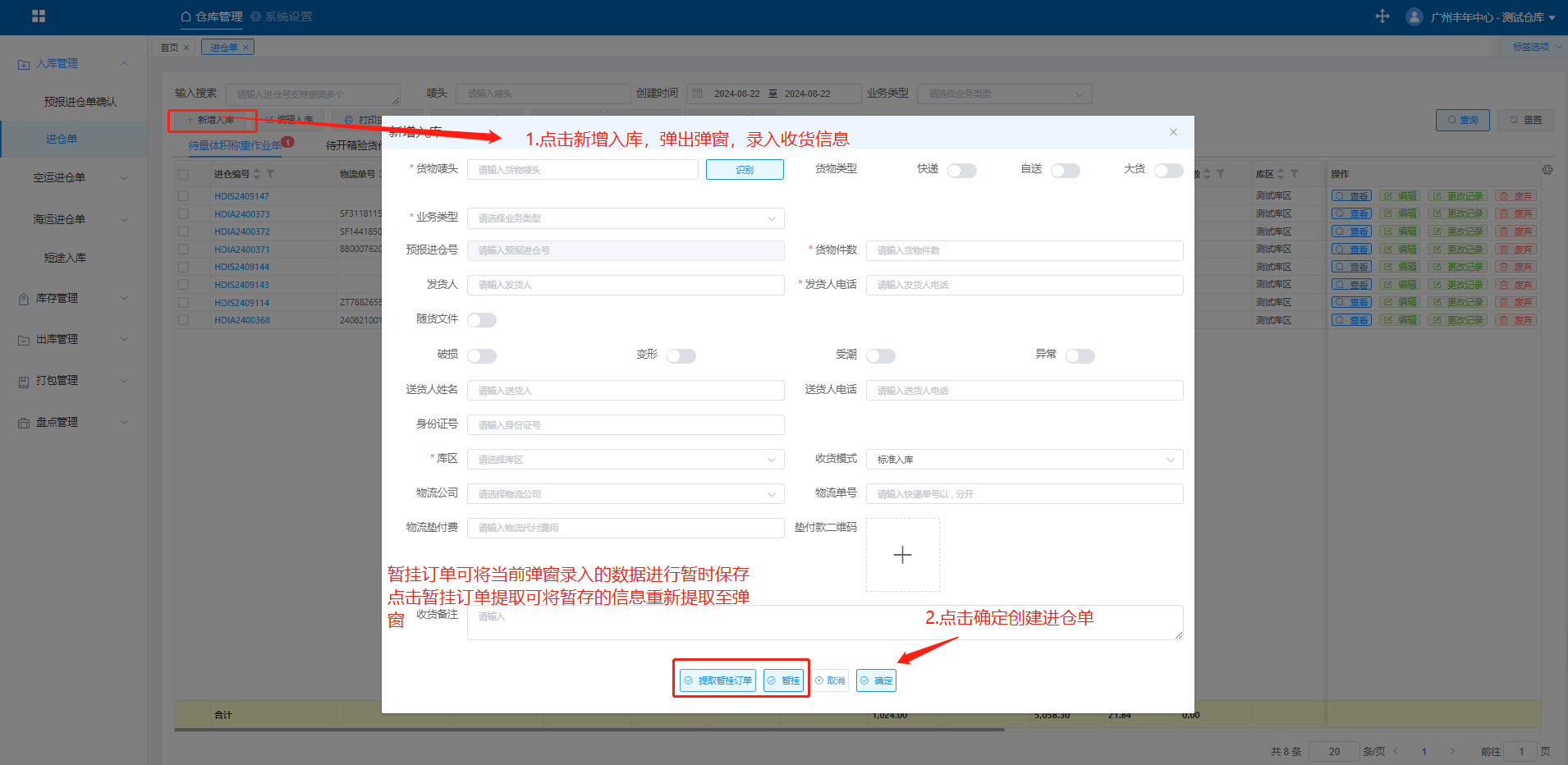Switch to the 首页 tab
This screenshot has width=1568, height=765.
169,48
